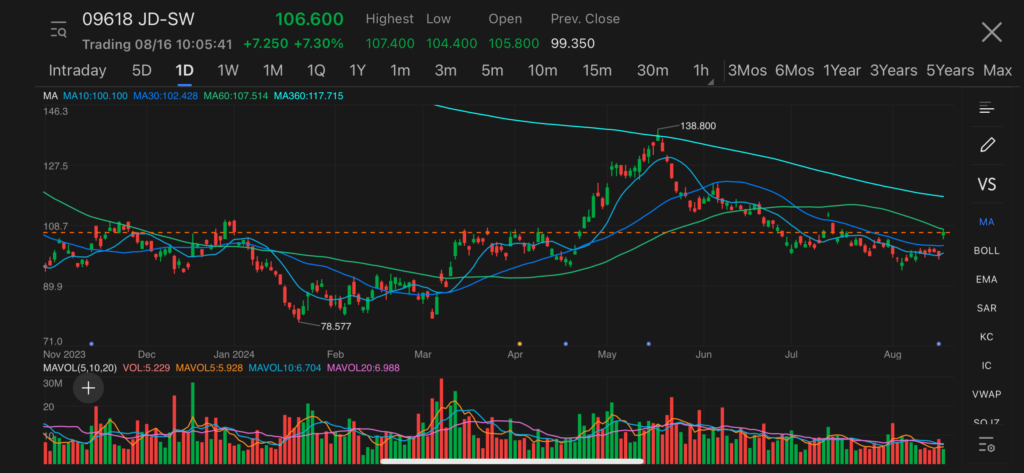Open the chart lines menu icon
The image size is (1024, 473).
[987, 108]
